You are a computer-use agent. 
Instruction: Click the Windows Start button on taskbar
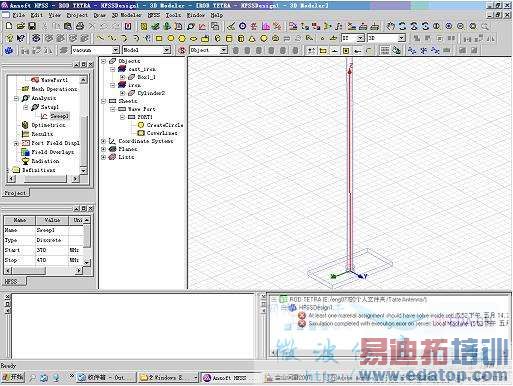(13, 377)
